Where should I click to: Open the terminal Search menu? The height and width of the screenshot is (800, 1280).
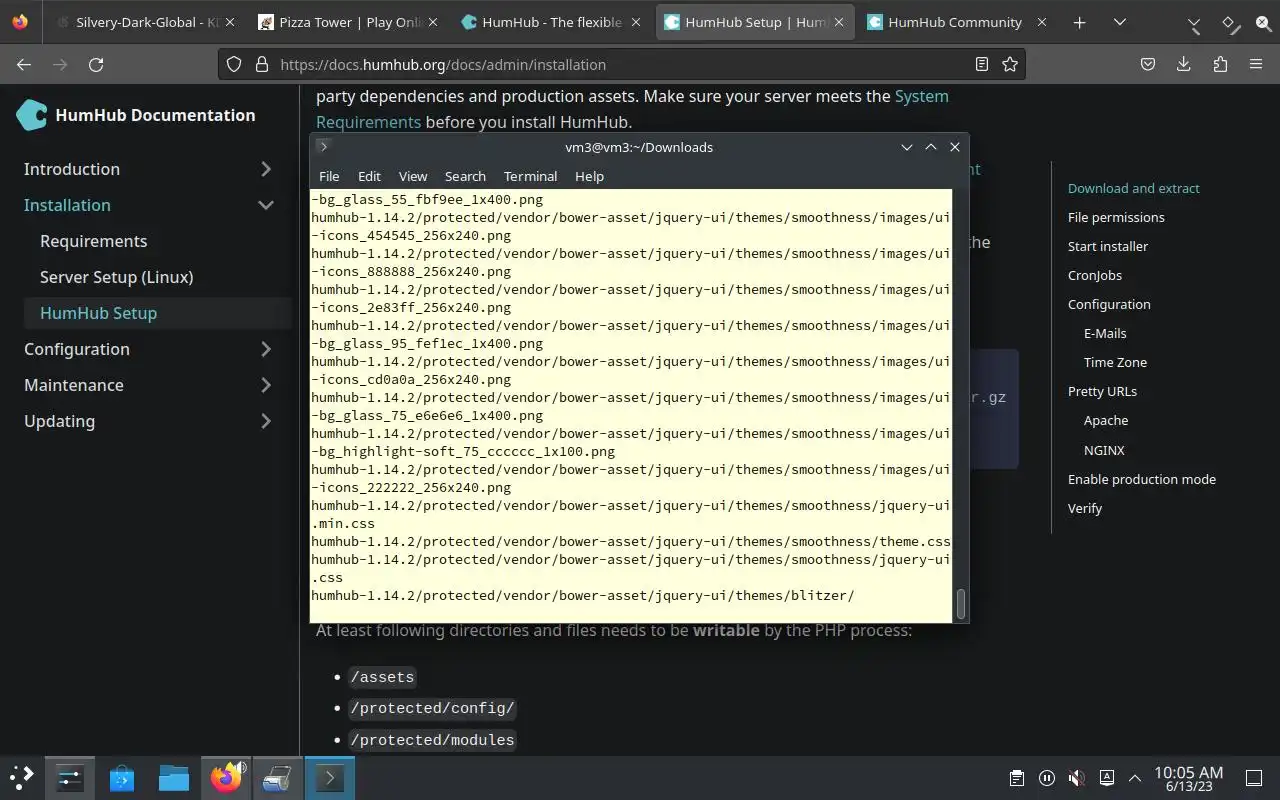pyautogui.click(x=465, y=176)
